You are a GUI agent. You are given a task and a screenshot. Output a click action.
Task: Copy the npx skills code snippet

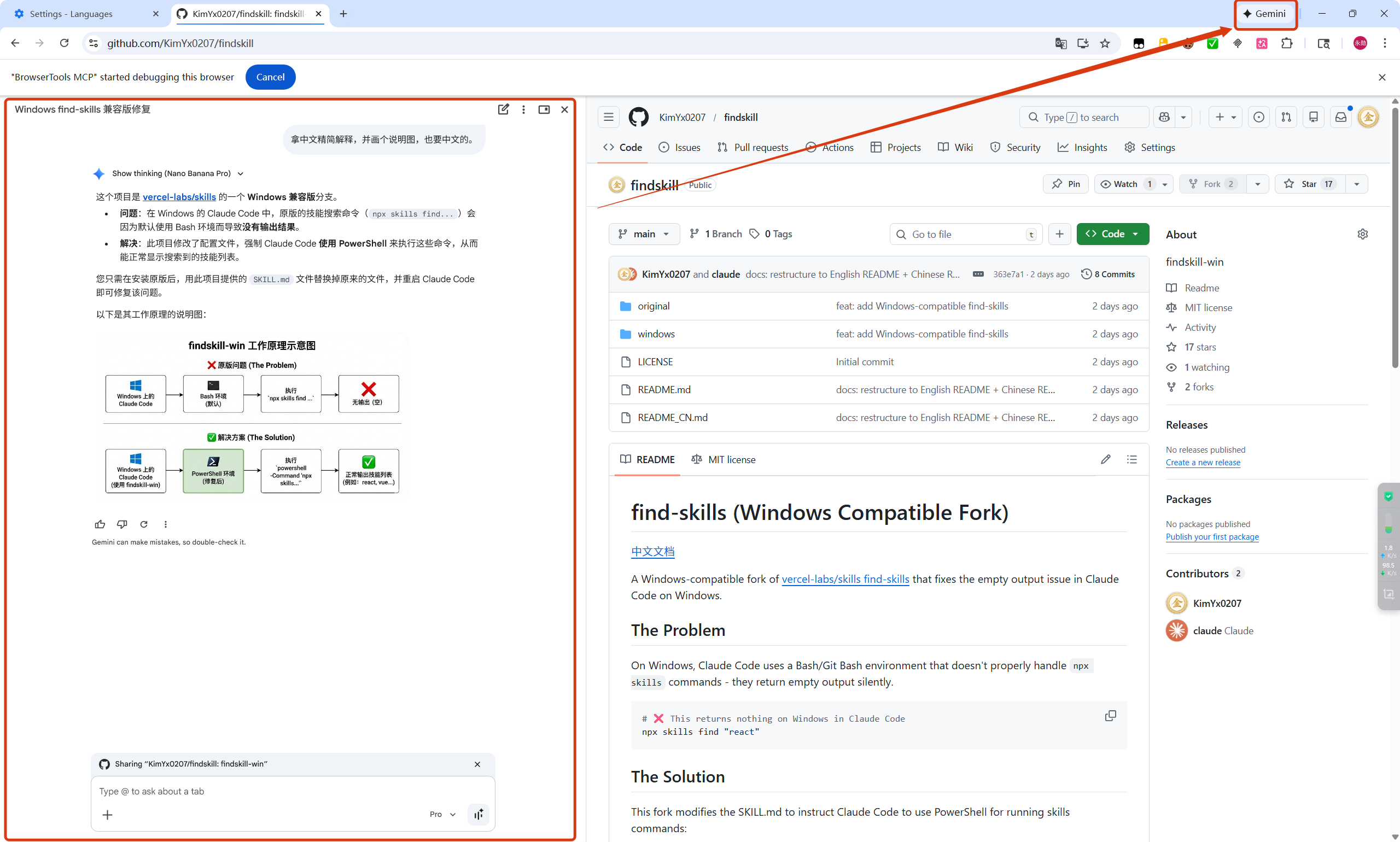[x=1110, y=716]
